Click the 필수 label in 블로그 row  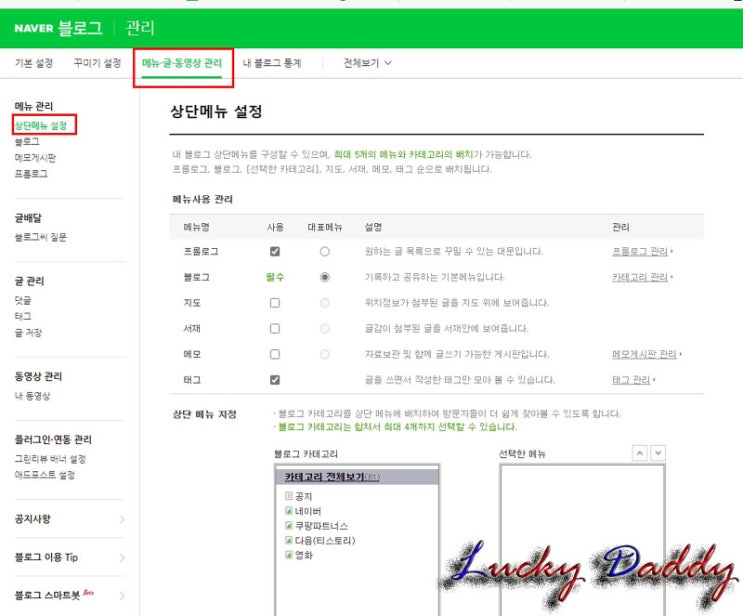click(x=275, y=277)
